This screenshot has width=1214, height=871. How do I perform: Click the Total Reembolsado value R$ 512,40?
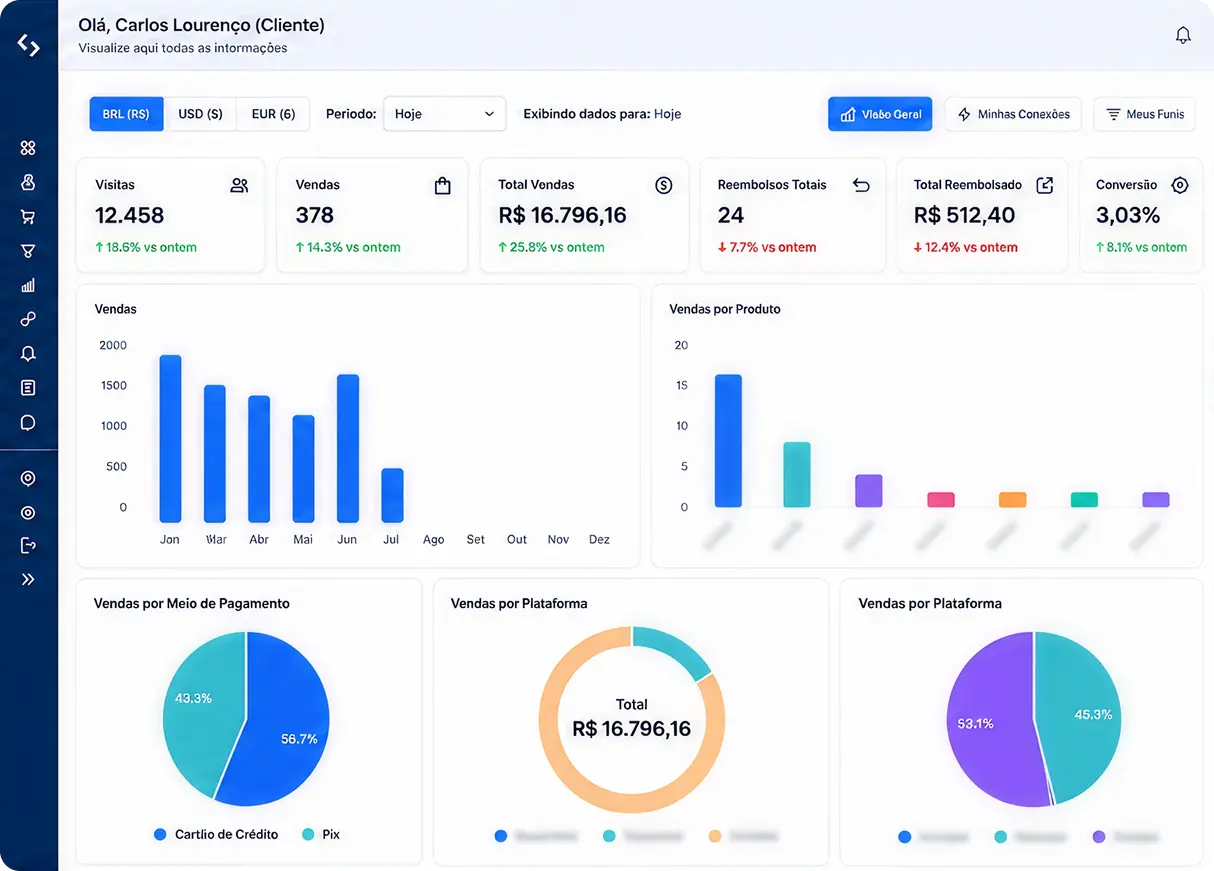click(965, 215)
